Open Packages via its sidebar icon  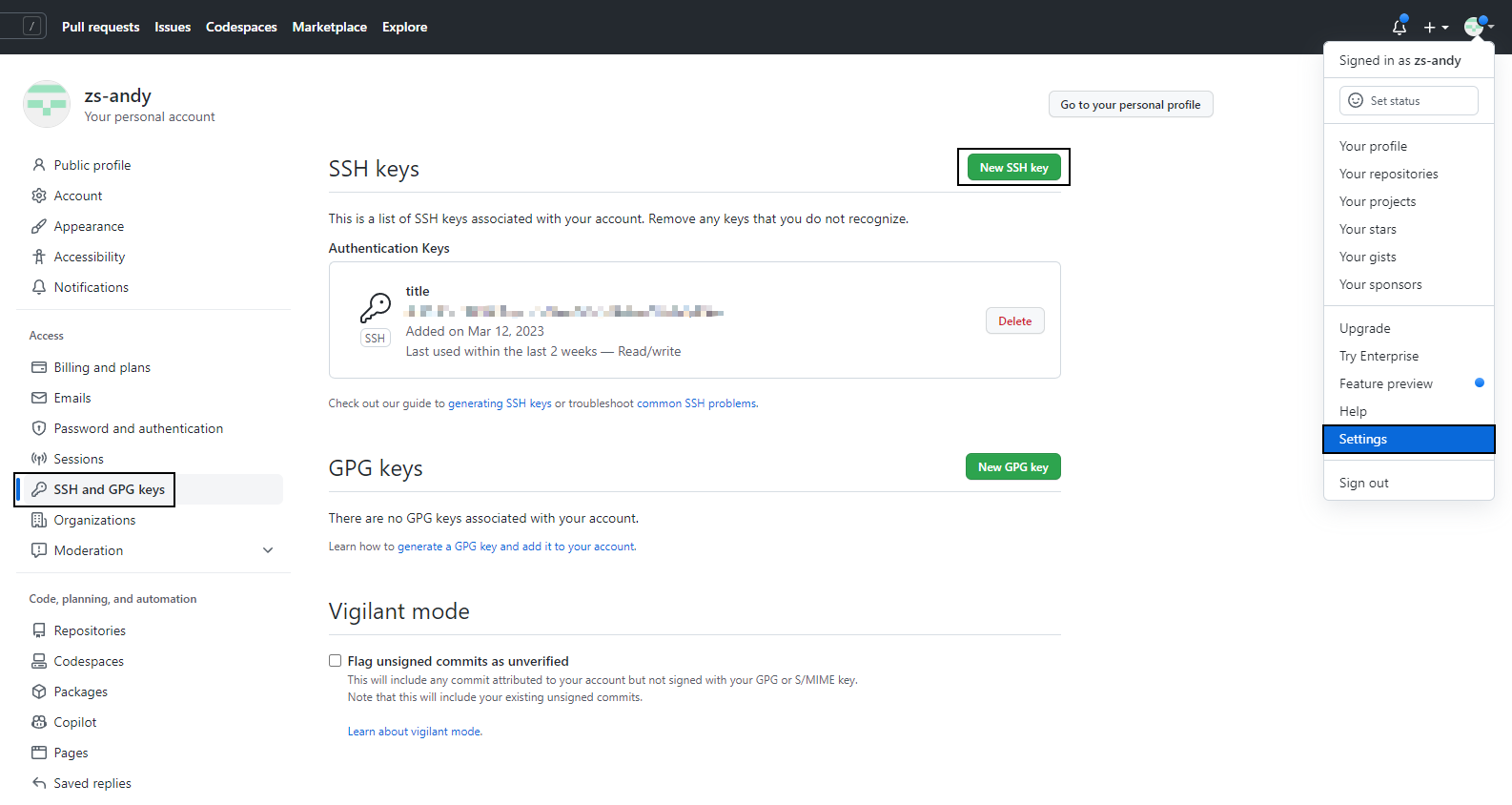(x=39, y=691)
